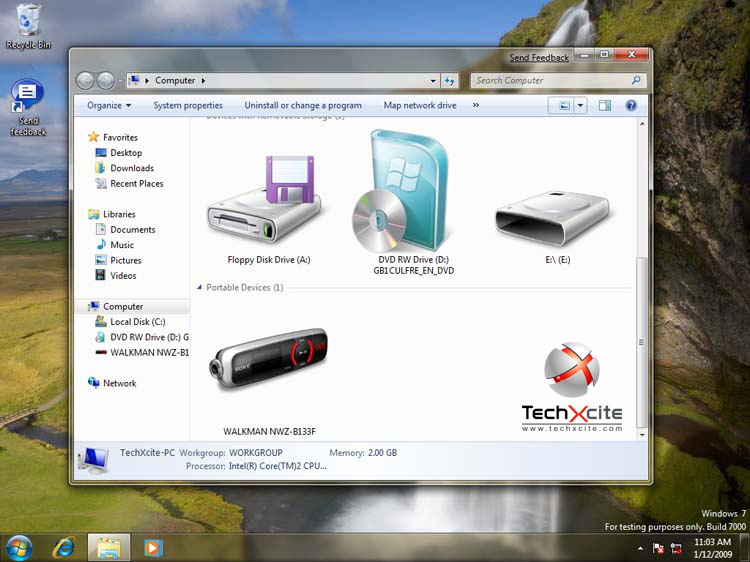Show more toolbar commands via chevrons
Viewport: 750px width, 562px height.
[475, 105]
